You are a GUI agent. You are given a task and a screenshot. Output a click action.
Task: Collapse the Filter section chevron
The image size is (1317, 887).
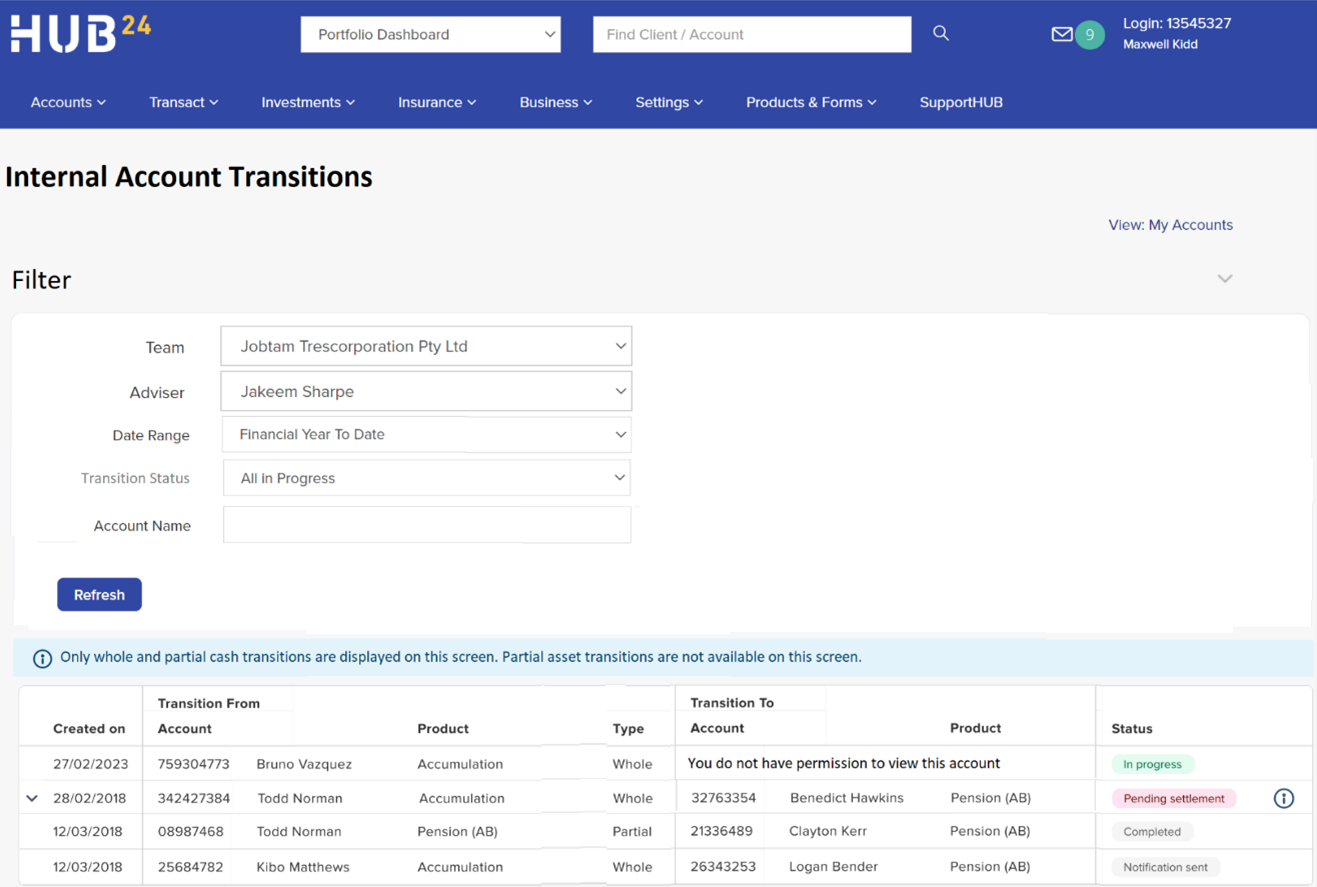tap(1224, 279)
